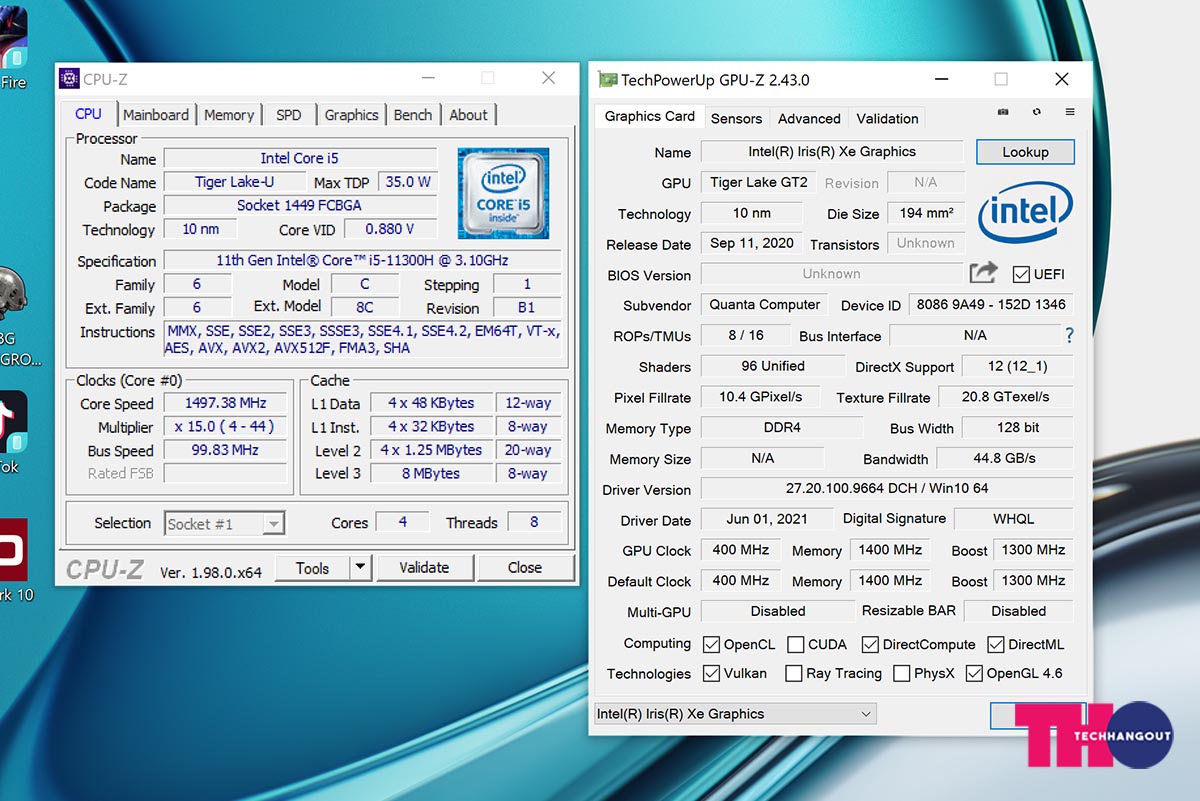Click the code name "Tiger Lake-U"

point(235,182)
